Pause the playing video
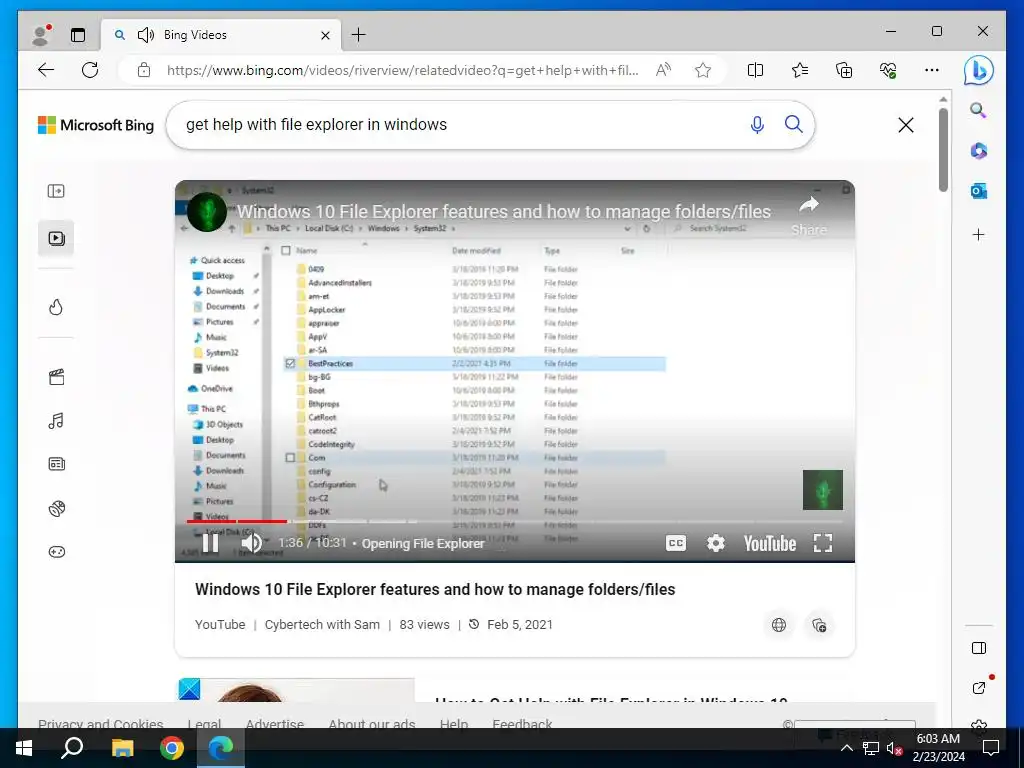 [210, 543]
